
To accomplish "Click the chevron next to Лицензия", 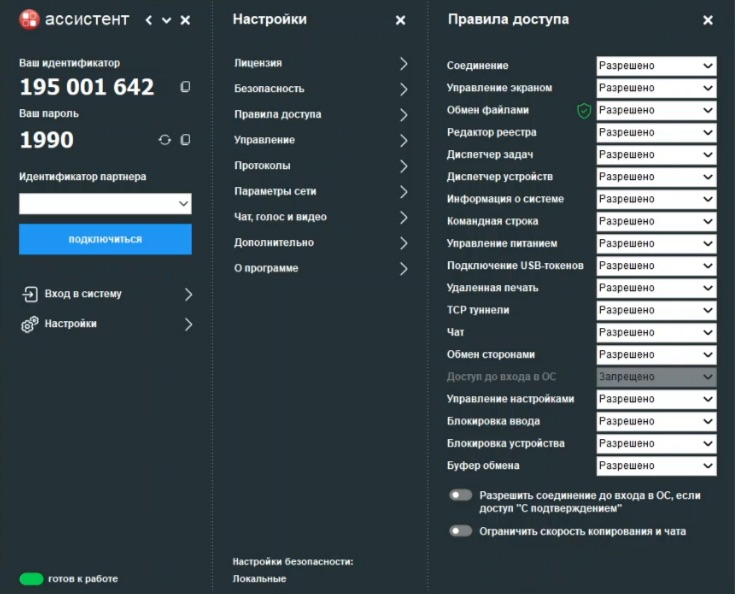I will click(x=404, y=64).
